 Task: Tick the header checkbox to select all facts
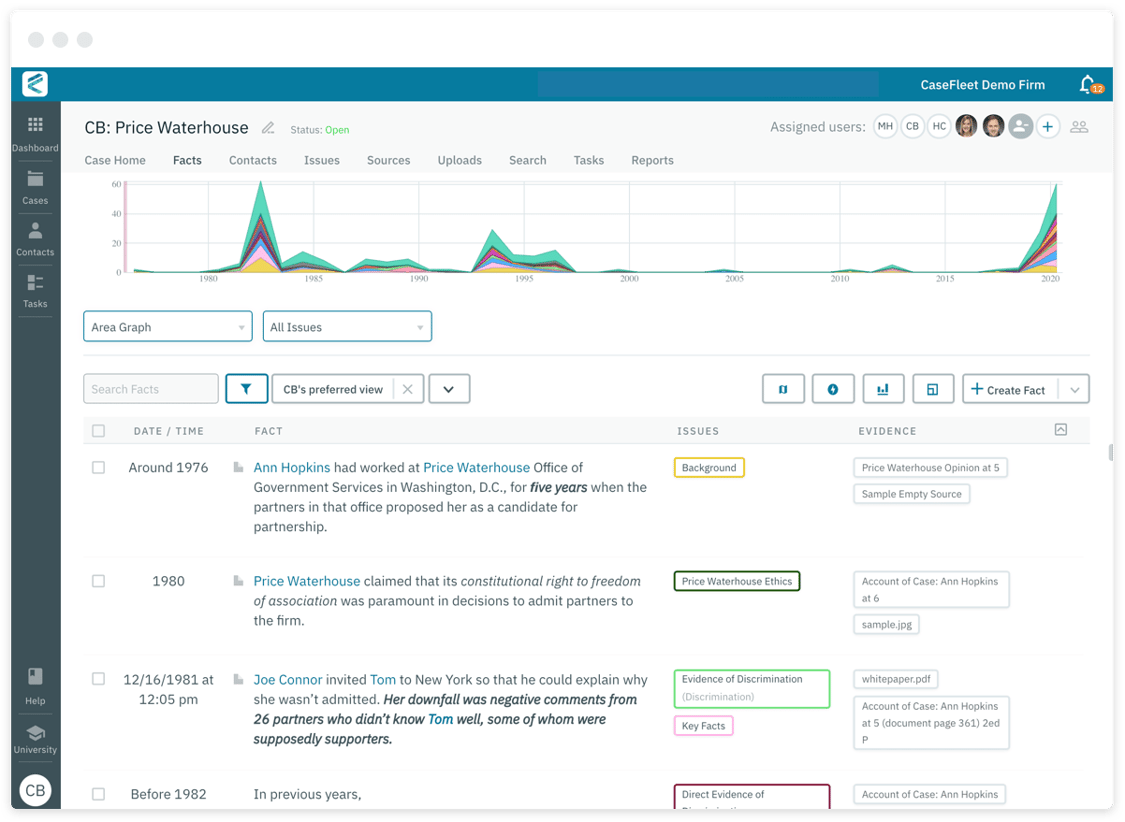[98, 430]
